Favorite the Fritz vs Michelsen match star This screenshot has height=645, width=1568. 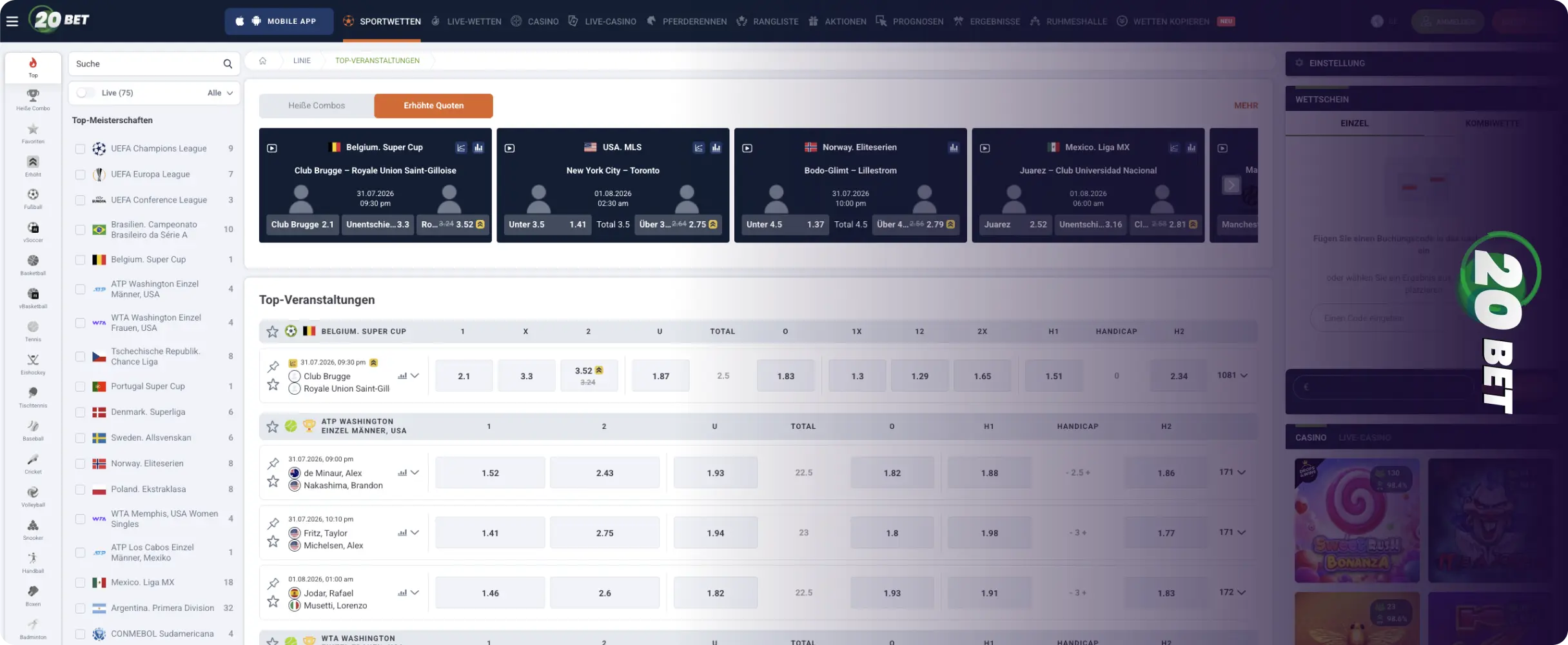[x=273, y=542]
